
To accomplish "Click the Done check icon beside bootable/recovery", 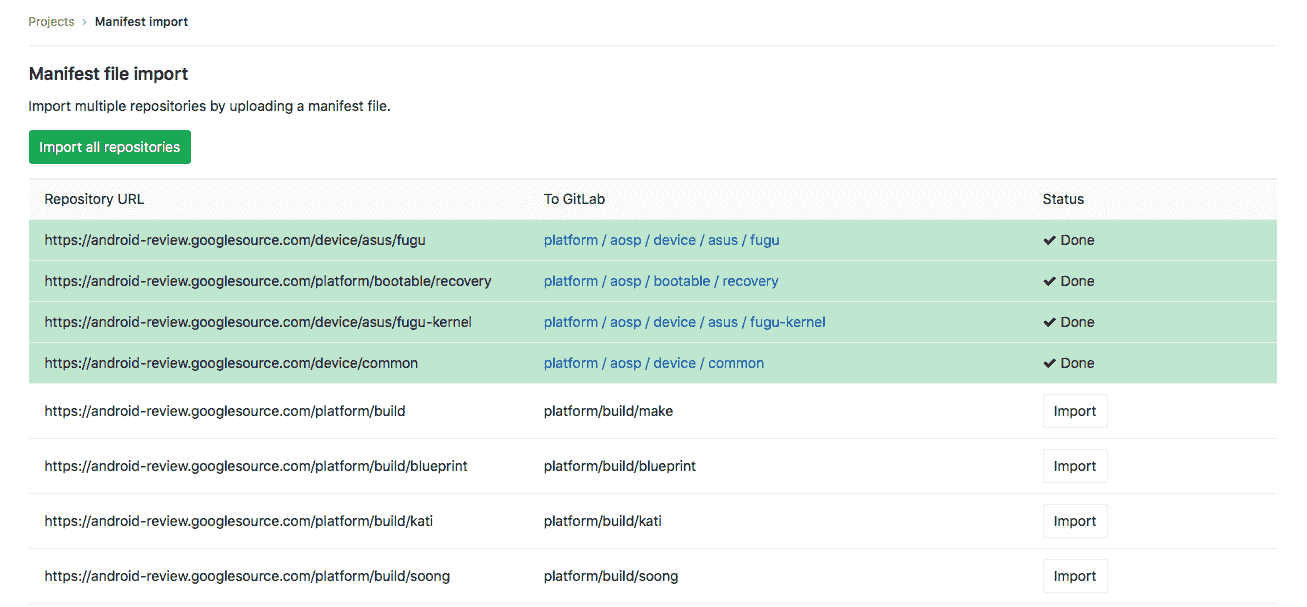I will (1050, 281).
